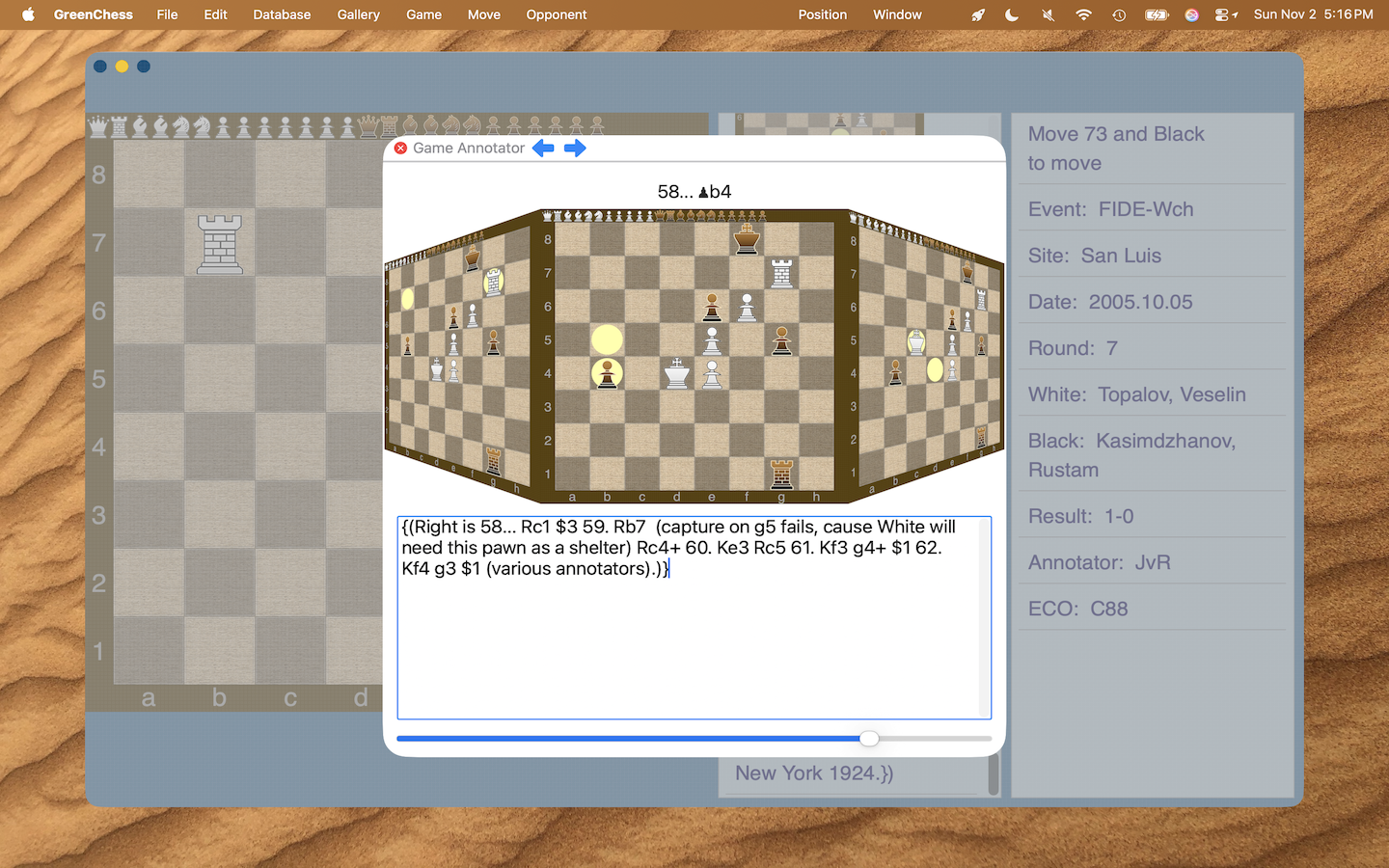The width and height of the screenshot is (1389, 868).
Task: Toggle macOS Do Not Disturb moon icon
Action: click(x=1012, y=14)
